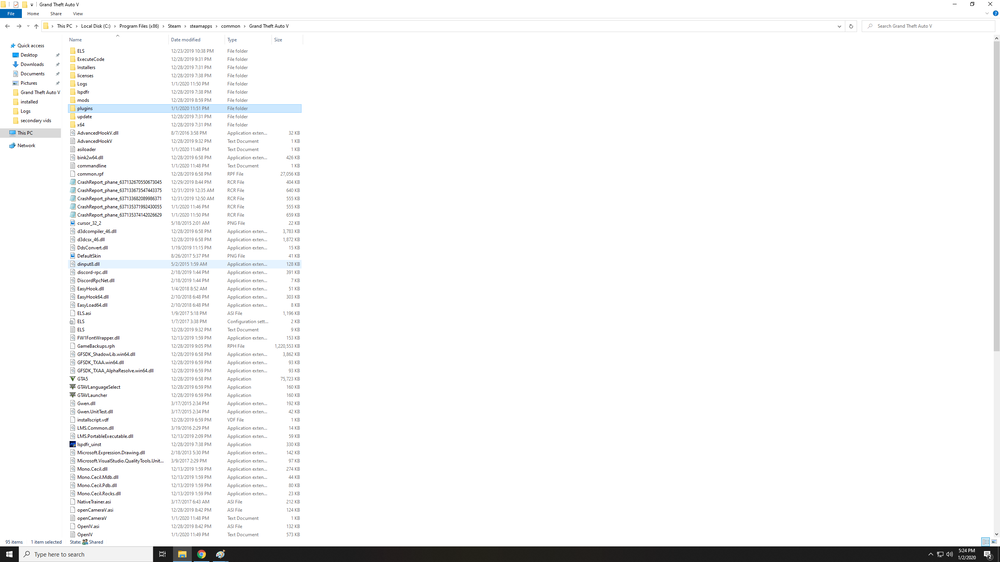Open the Action Center notifications icon
Viewport: 1000px width, 562px height.
pos(987,554)
